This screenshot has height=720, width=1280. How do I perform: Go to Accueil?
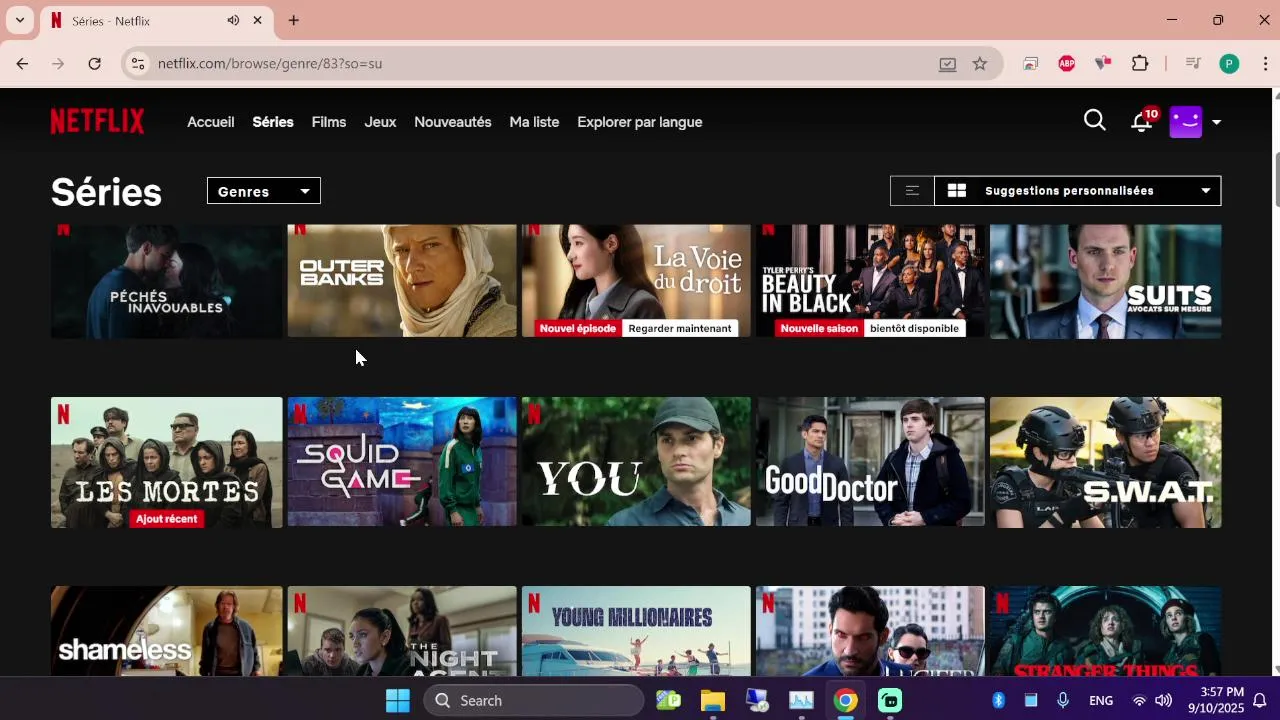211,122
